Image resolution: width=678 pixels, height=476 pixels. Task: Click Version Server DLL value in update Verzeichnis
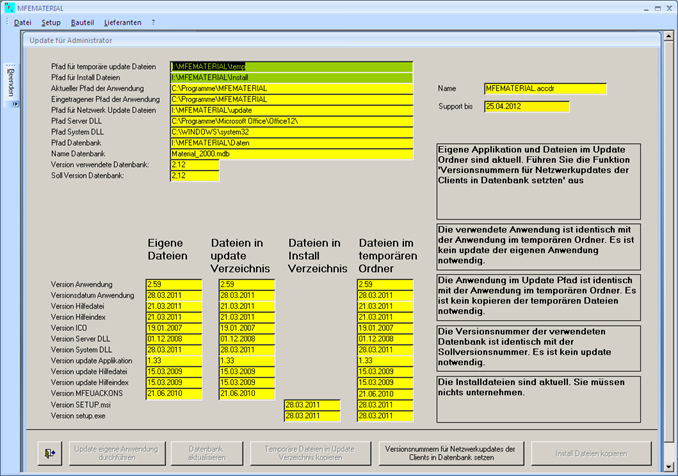[x=247, y=339]
